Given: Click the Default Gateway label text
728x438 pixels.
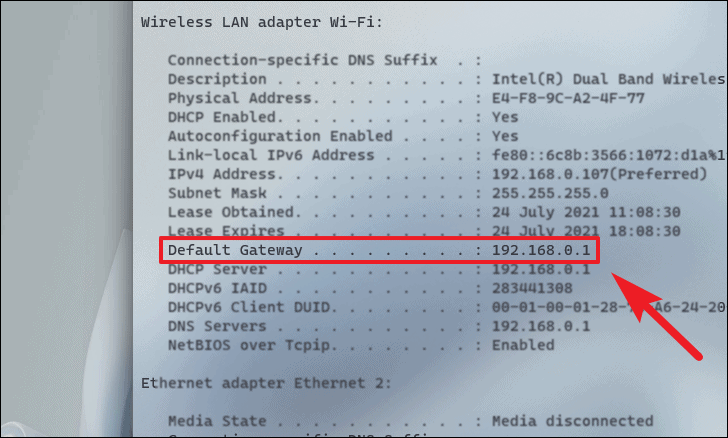Looking at the screenshot, I should [235, 250].
